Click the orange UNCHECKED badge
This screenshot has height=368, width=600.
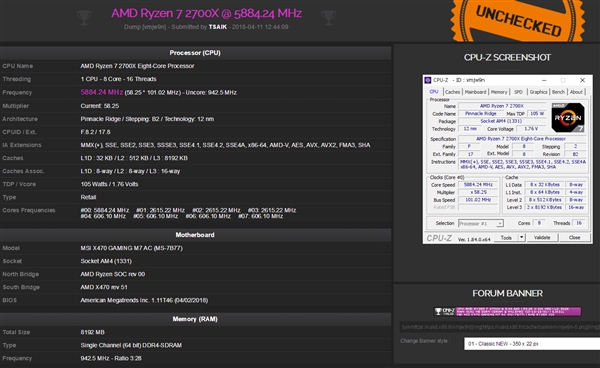(518, 21)
